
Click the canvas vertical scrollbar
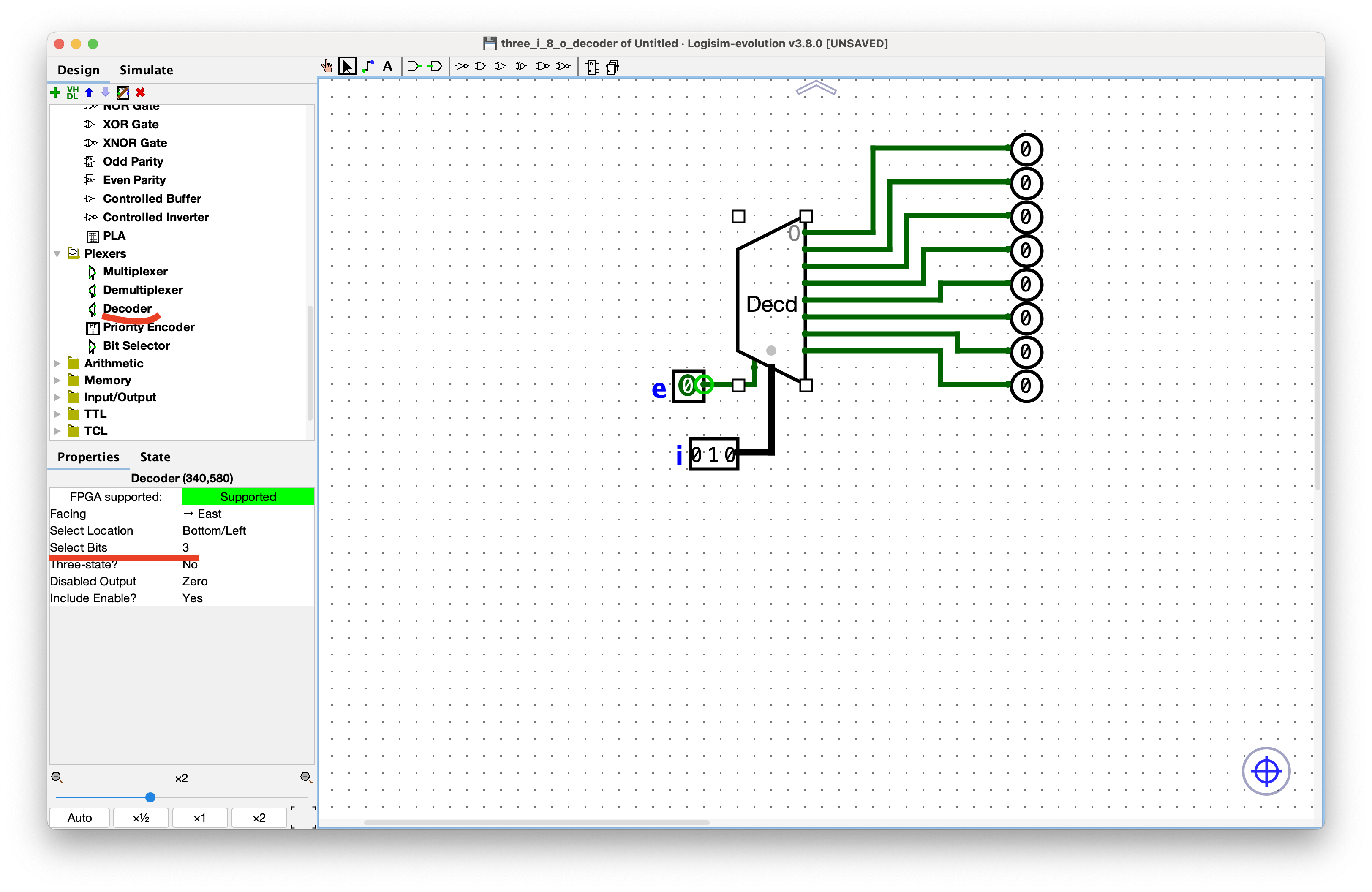point(1318,384)
